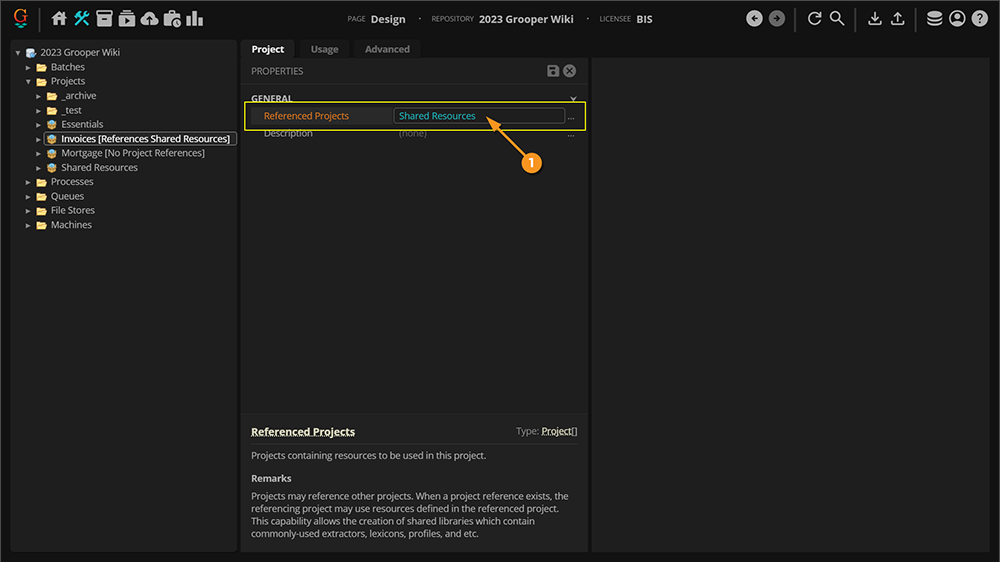Open the Batches archive-box icon
The width and height of the screenshot is (1000, 562).
click(x=104, y=18)
